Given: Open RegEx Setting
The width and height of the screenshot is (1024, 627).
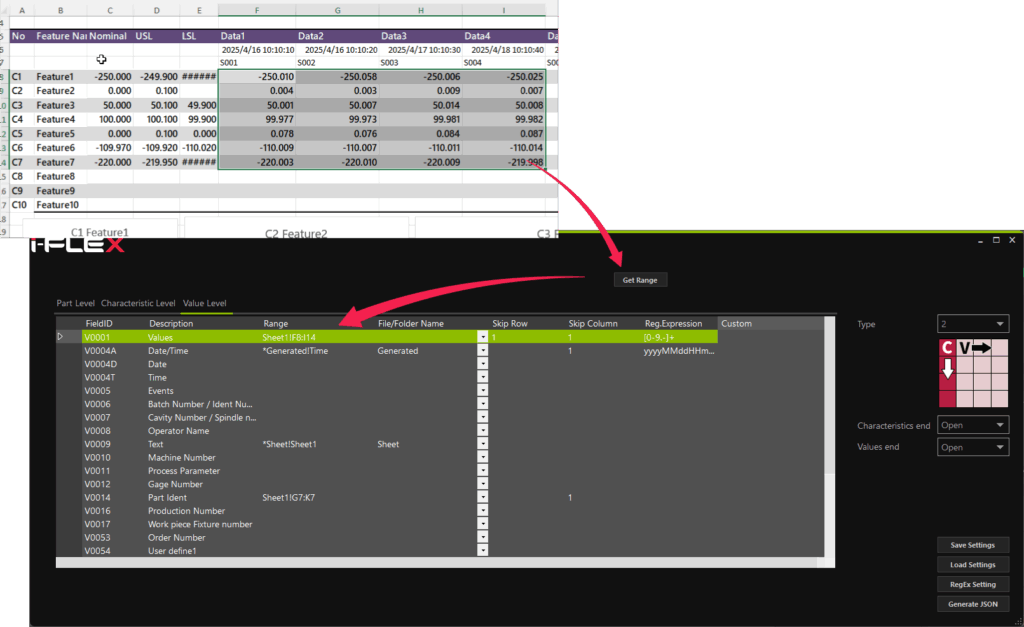Looking at the screenshot, I should [x=972, y=584].
